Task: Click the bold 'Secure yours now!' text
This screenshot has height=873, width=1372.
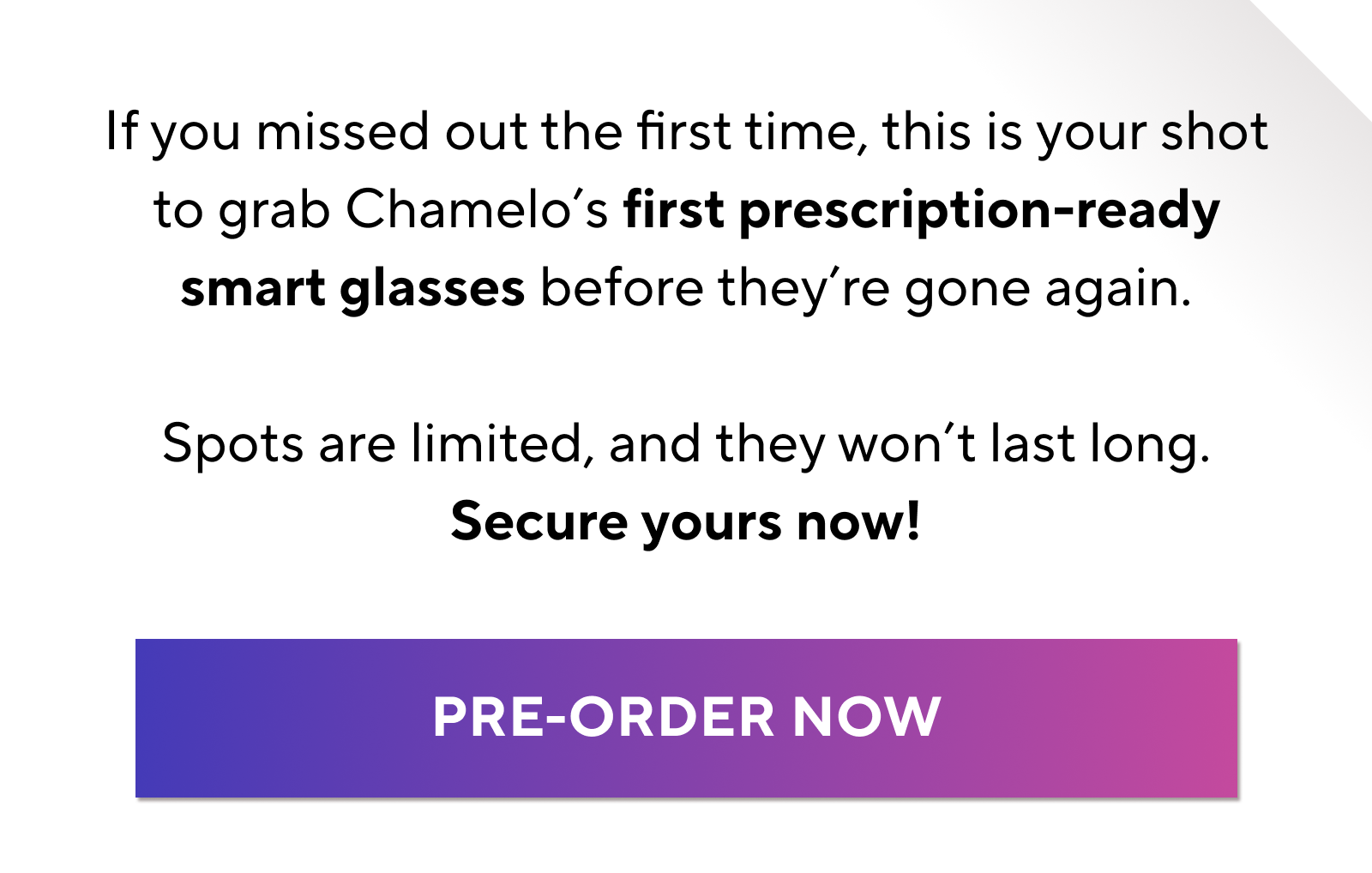Action: 686,521
